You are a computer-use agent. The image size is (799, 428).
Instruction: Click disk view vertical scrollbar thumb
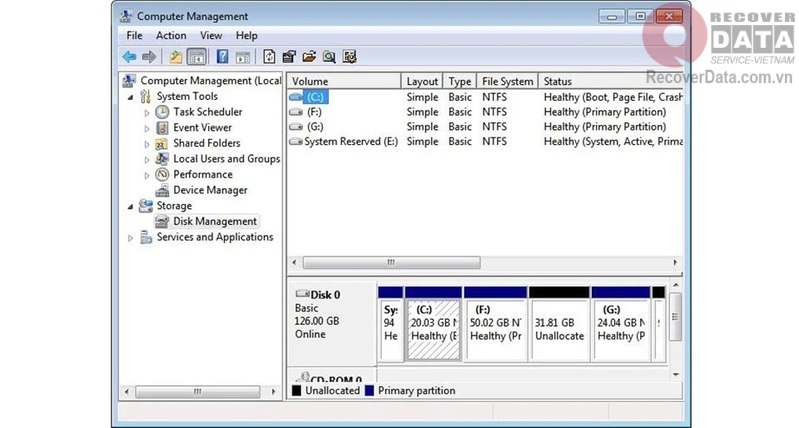tap(675, 317)
